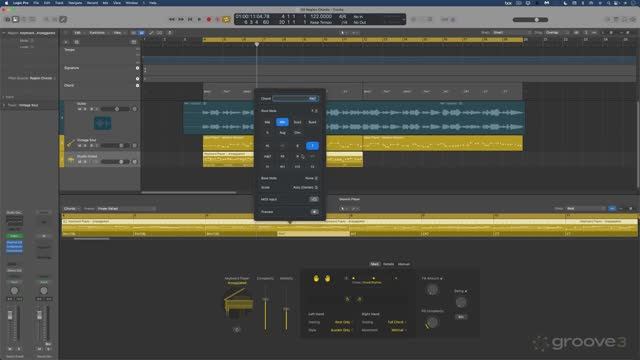Select the Min chord quality button
Image resolution: width=640 pixels, height=360 pixels.
(282, 122)
